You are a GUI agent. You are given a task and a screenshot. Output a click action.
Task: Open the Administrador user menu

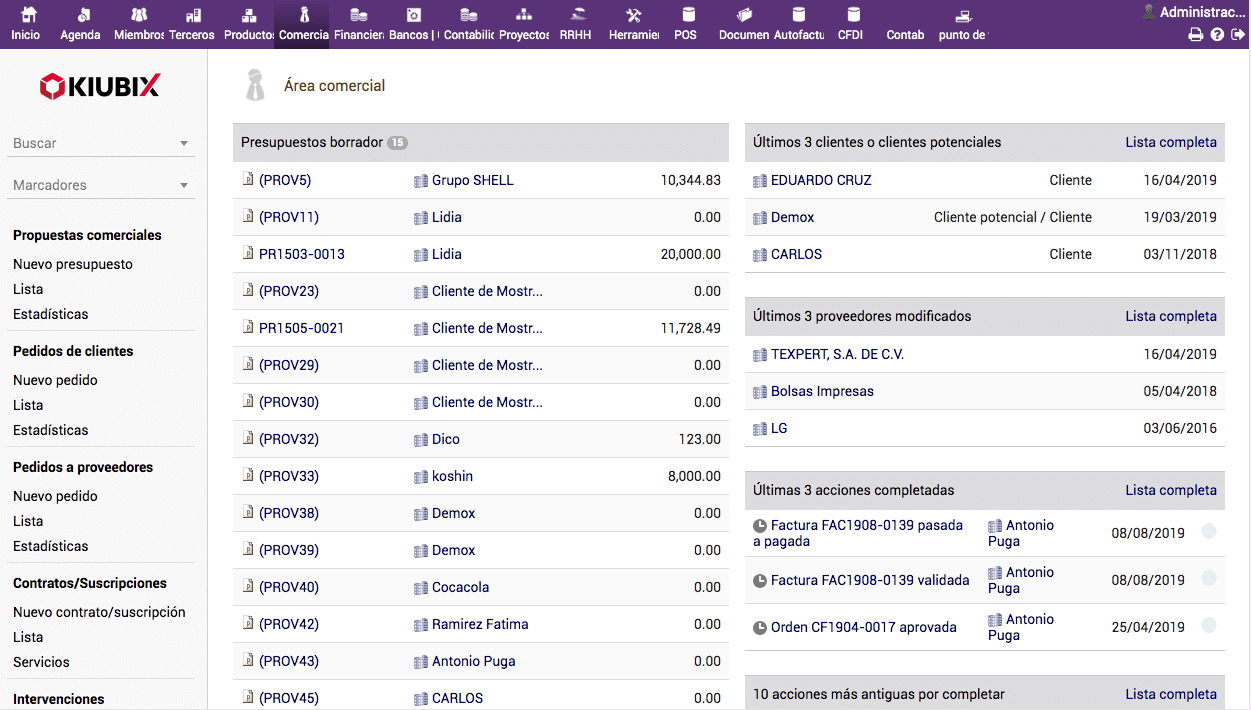(x=1200, y=12)
